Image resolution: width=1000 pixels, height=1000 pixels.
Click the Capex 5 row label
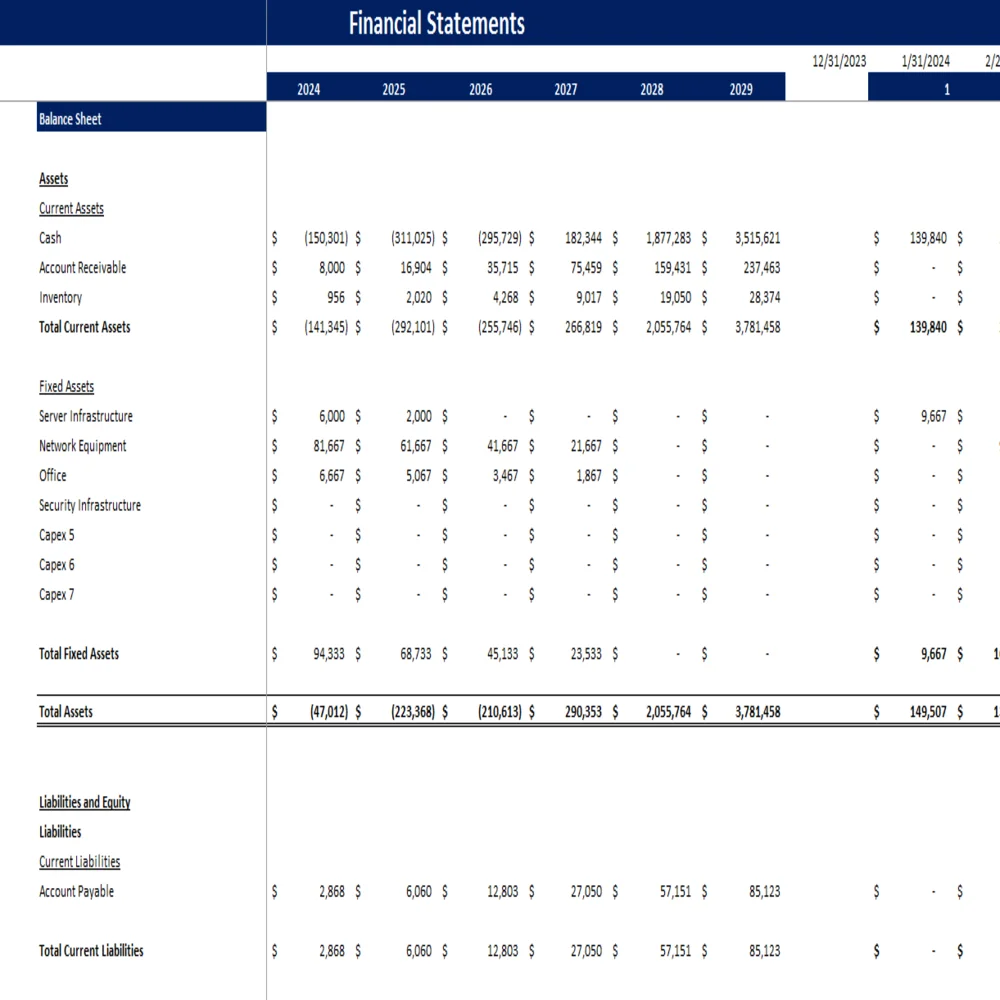tap(55, 535)
